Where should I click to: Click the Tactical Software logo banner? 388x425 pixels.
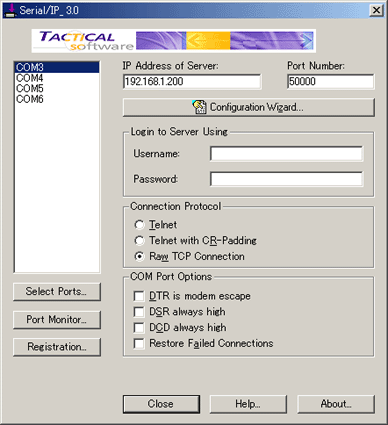coord(174,41)
